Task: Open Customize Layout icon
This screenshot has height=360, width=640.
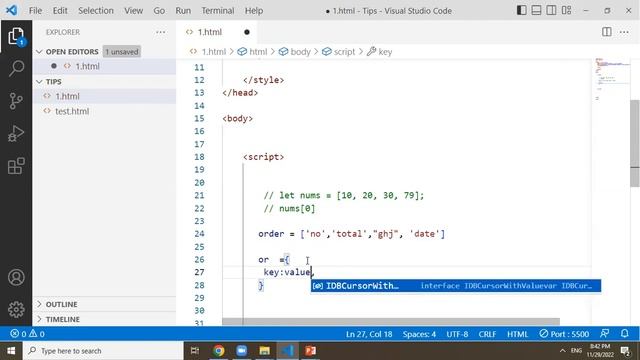Action: [566, 11]
